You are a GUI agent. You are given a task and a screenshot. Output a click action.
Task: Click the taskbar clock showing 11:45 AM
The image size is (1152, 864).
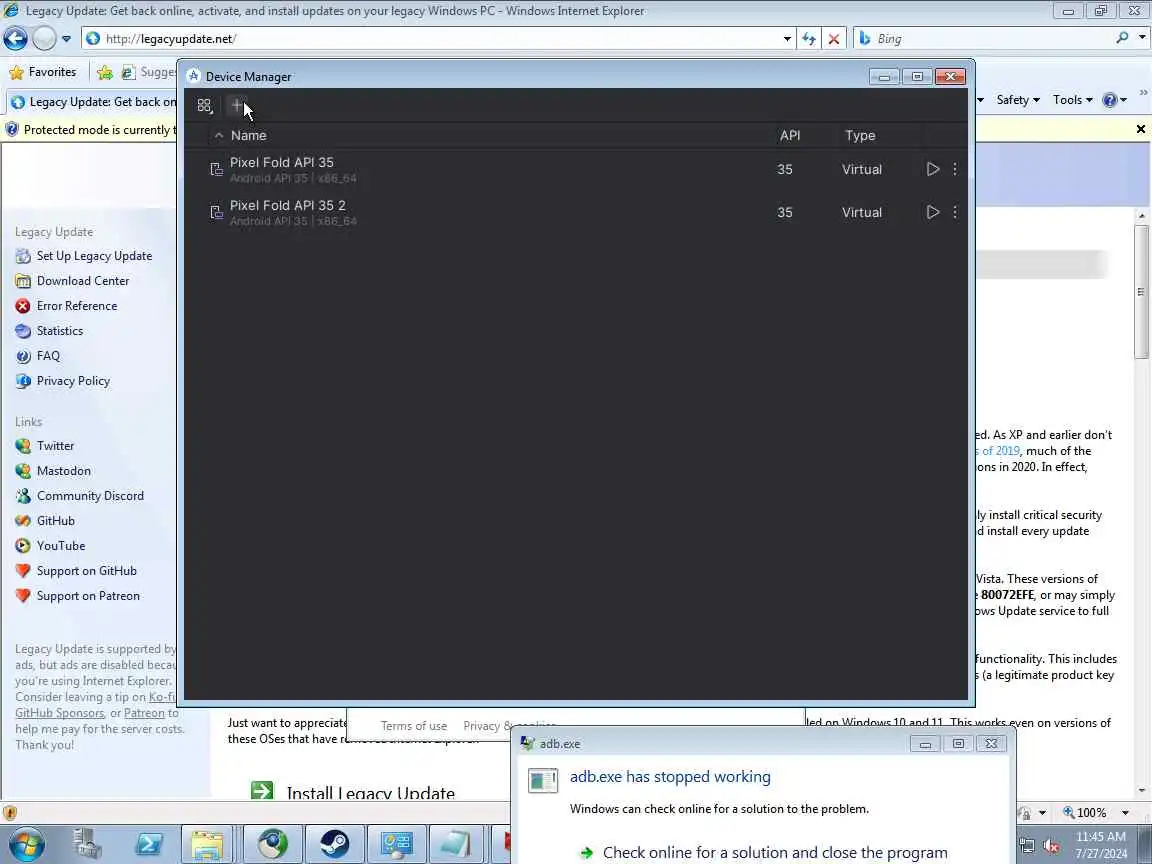point(1101,845)
